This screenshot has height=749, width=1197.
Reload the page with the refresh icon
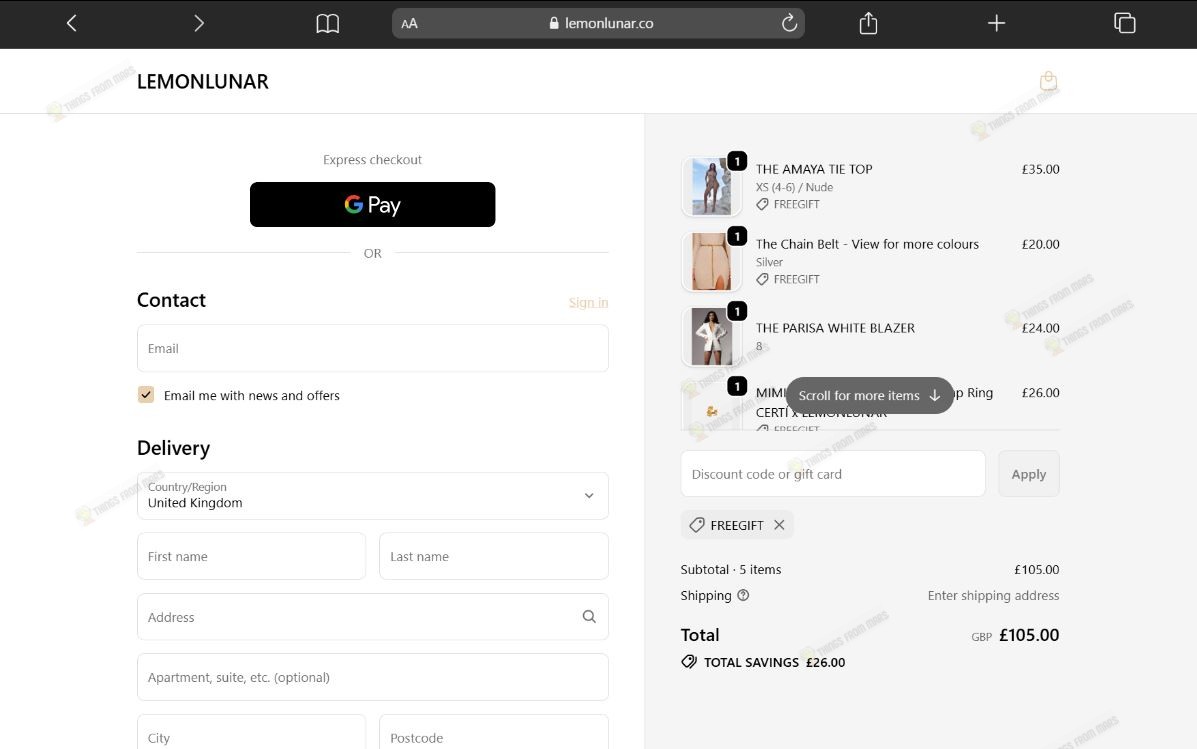[x=789, y=23]
